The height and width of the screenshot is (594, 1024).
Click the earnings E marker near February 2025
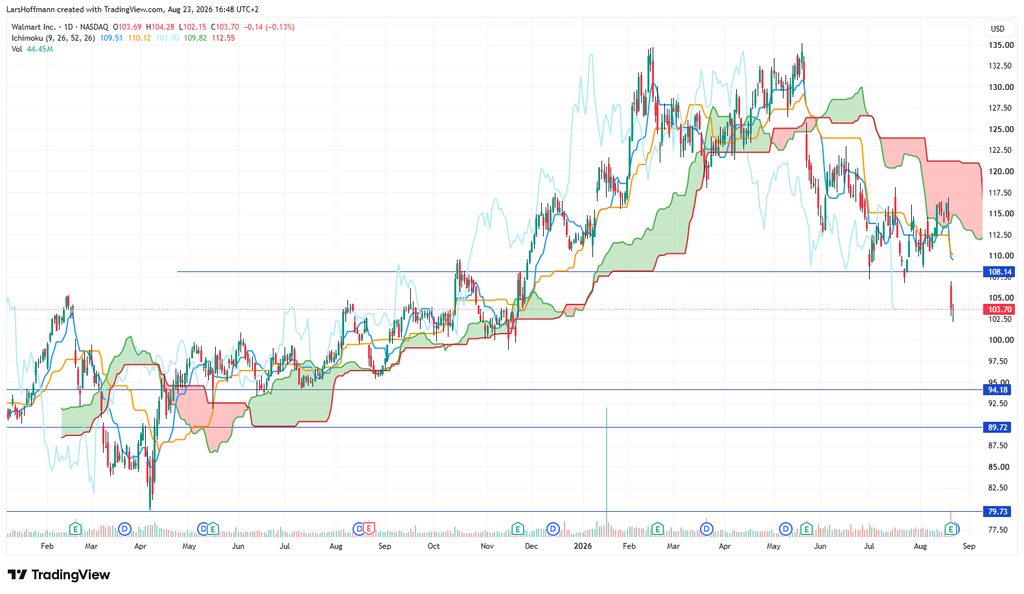coord(76,528)
